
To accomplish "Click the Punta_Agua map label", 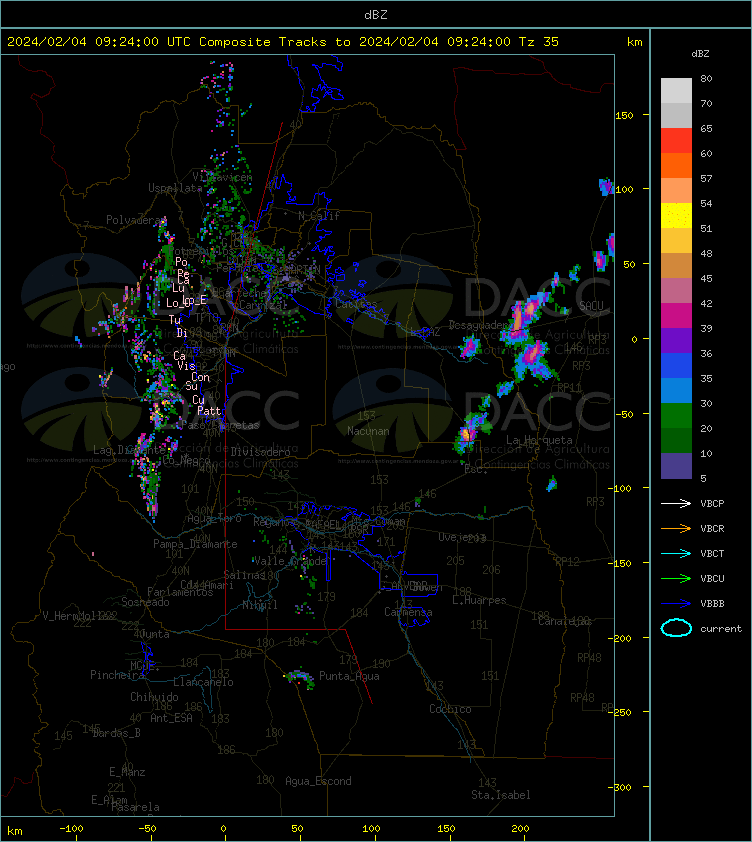I will [349, 676].
